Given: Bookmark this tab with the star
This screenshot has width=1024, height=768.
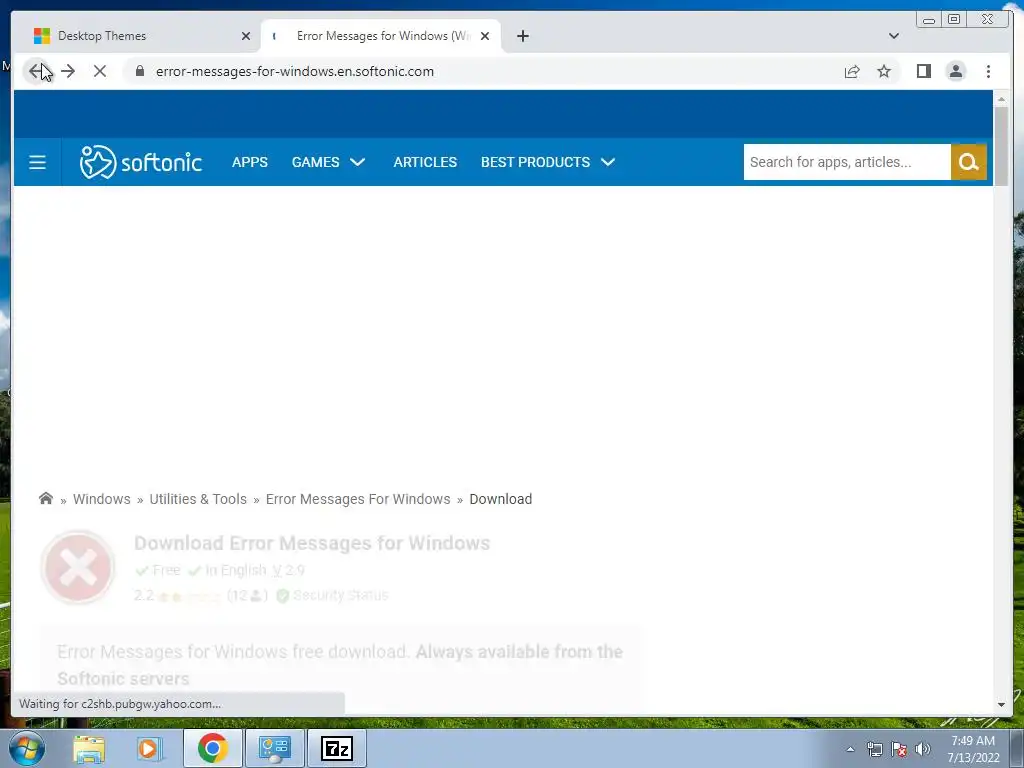Looking at the screenshot, I should (x=884, y=71).
